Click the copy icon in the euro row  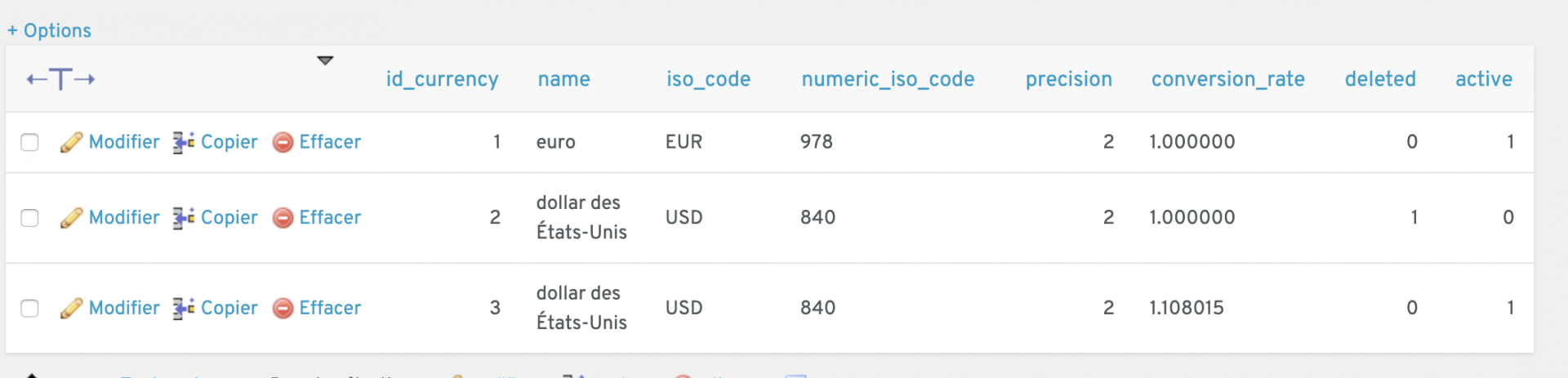[x=183, y=142]
